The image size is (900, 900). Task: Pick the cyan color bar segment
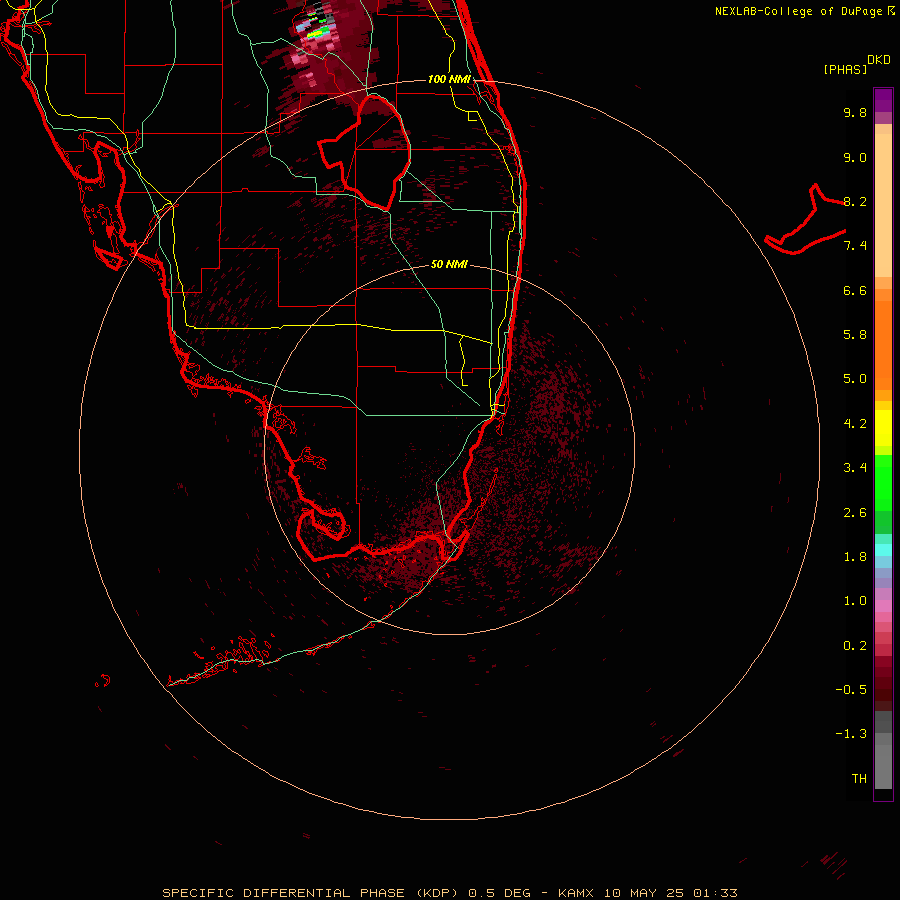click(x=883, y=550)
